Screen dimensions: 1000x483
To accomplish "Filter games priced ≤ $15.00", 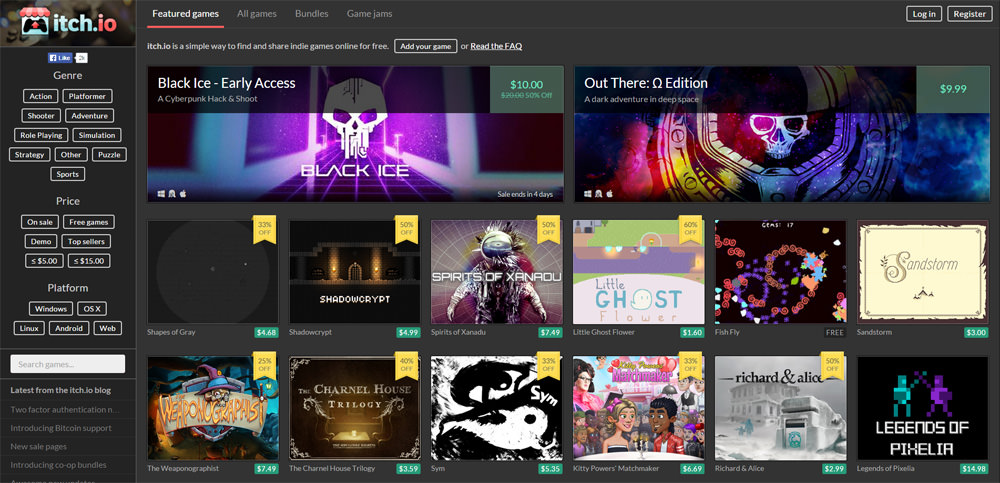I will 89,260.
